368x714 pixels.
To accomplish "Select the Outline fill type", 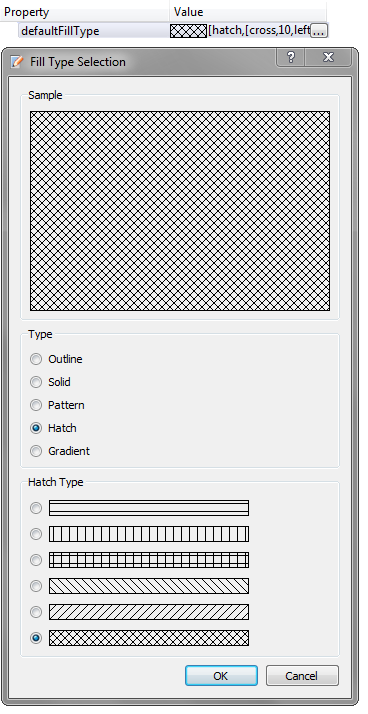I will click(x=36, y=359).
